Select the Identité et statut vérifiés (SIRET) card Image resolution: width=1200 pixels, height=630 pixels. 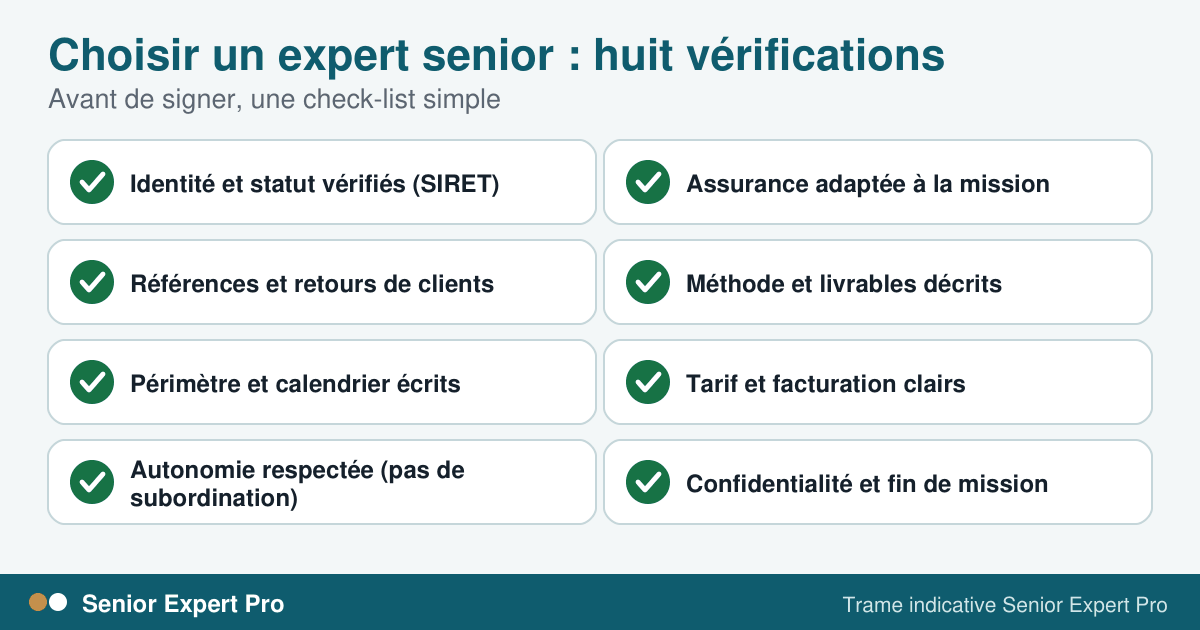[x=322, y=182]
